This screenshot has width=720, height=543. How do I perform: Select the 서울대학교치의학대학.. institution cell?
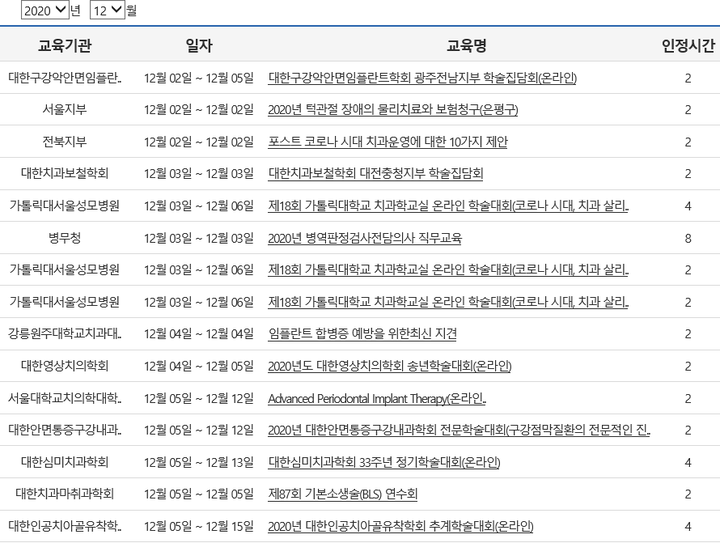65,398
